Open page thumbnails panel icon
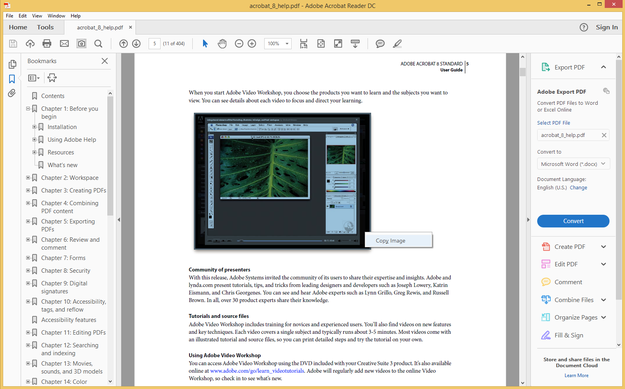625x389 pixels. [x=12, y=64]
